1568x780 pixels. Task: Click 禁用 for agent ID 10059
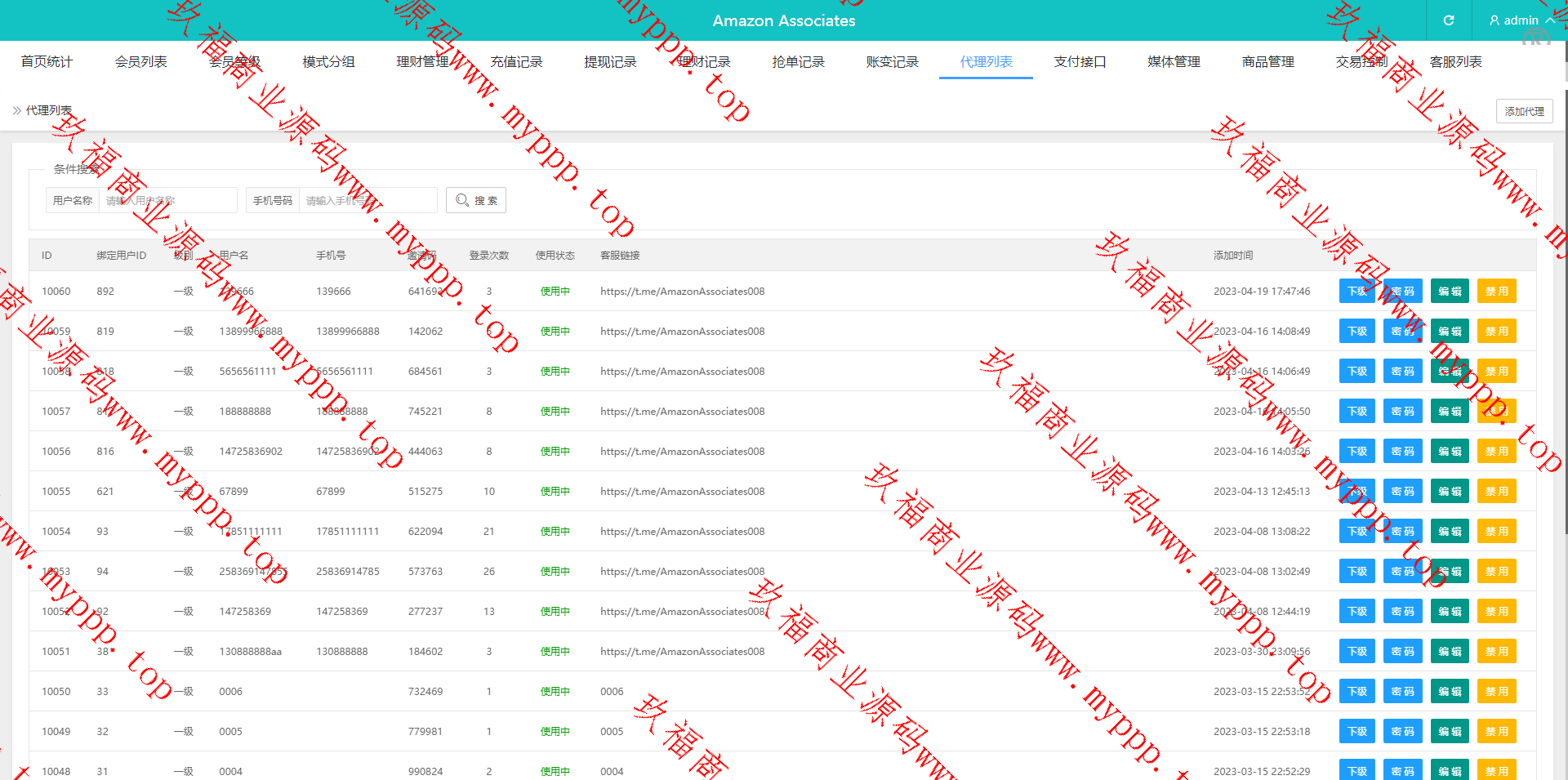(1496, 332)
